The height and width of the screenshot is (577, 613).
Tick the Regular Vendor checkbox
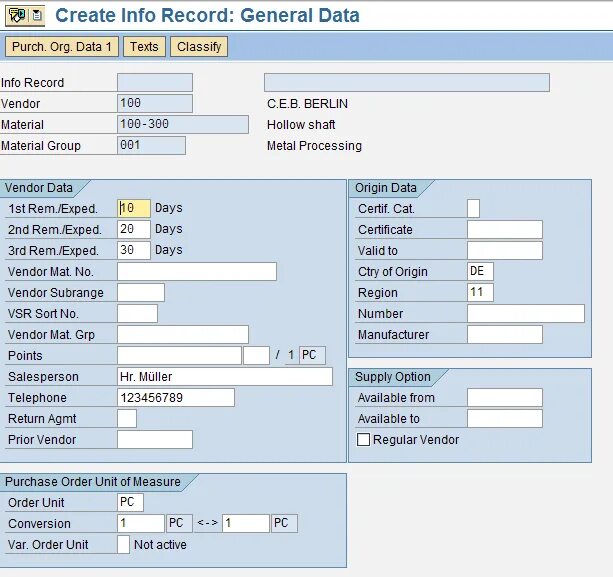(363, 439)
